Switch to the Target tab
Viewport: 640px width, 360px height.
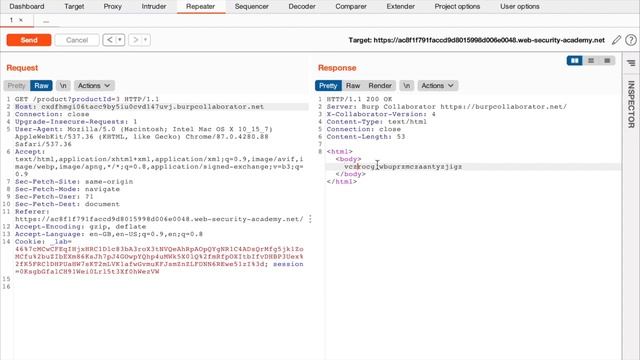(74, 7)
